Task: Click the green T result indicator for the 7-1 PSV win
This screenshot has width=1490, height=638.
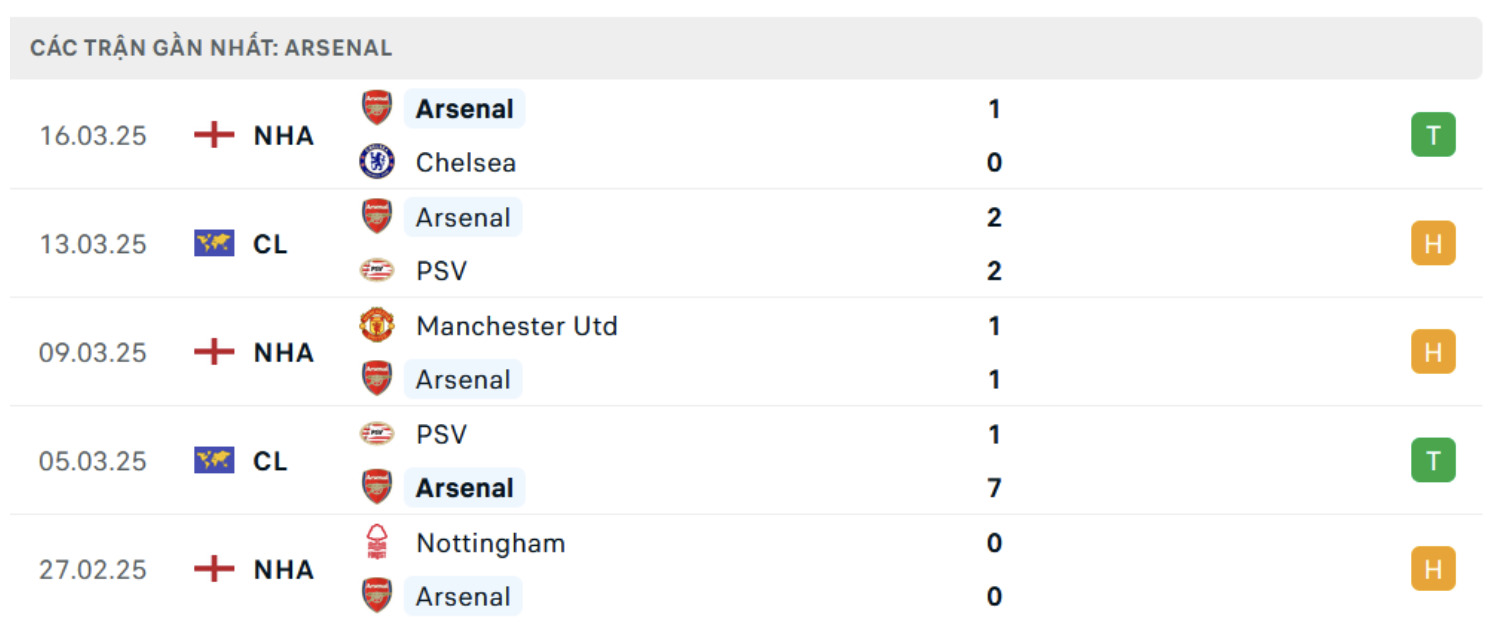Action: coord(1433,461)
